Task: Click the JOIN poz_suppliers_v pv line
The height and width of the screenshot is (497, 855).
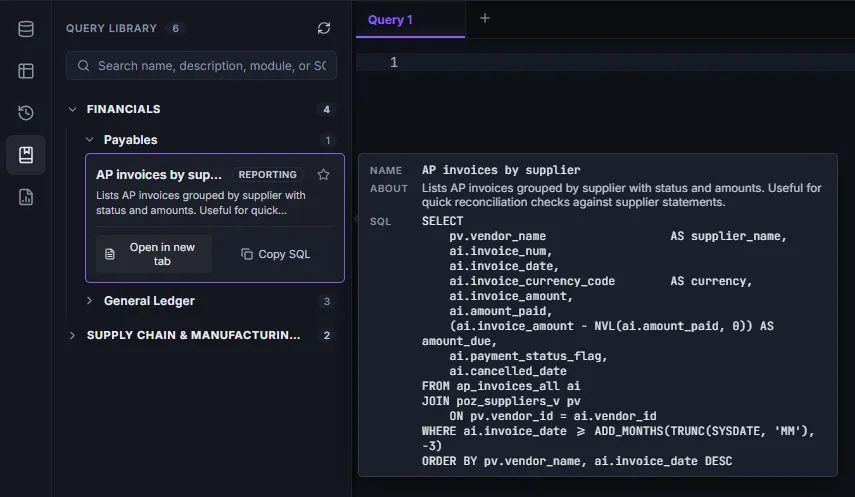Action: [501, 401]
